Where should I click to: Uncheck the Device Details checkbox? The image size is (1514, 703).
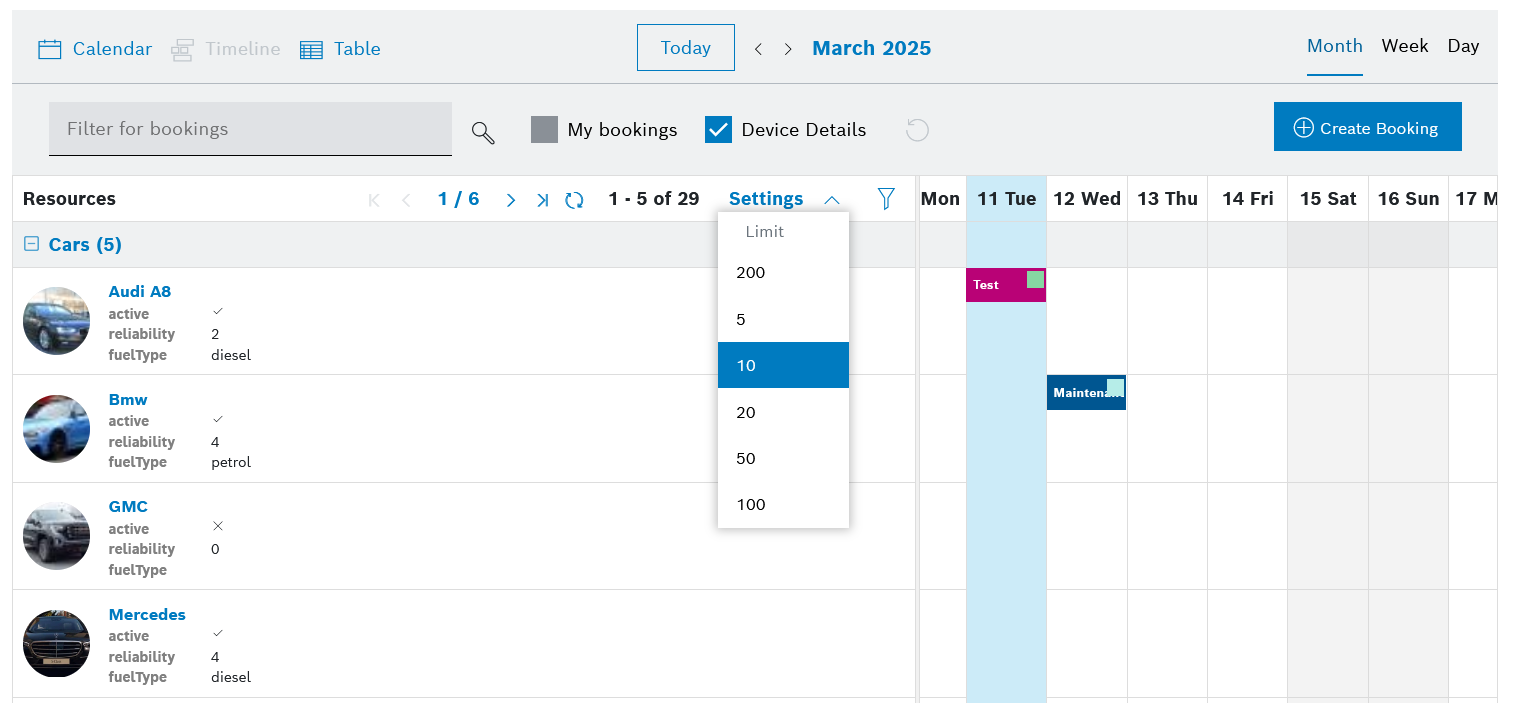[718, 130]
